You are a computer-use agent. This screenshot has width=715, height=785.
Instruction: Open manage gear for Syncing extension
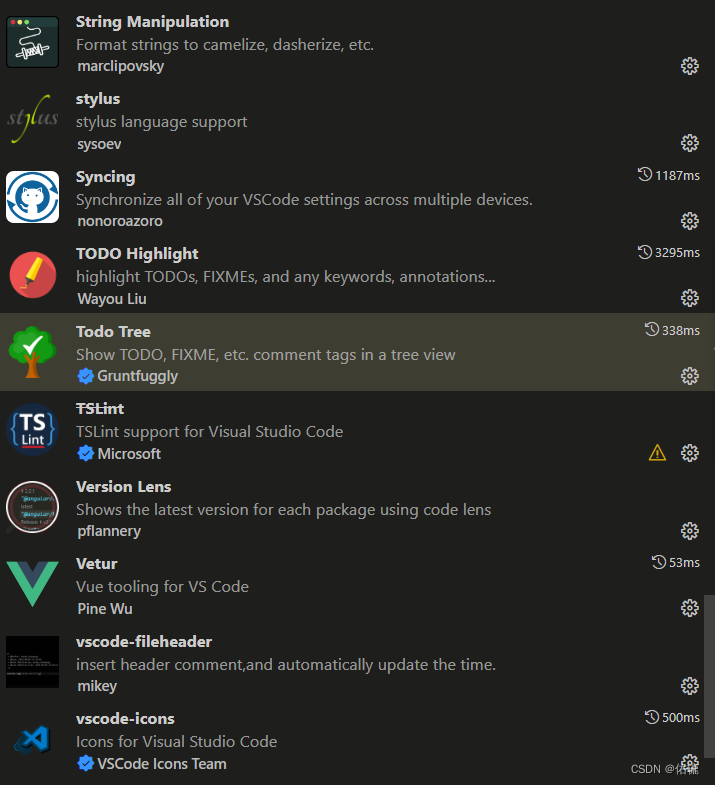click(x=689, y=221)
